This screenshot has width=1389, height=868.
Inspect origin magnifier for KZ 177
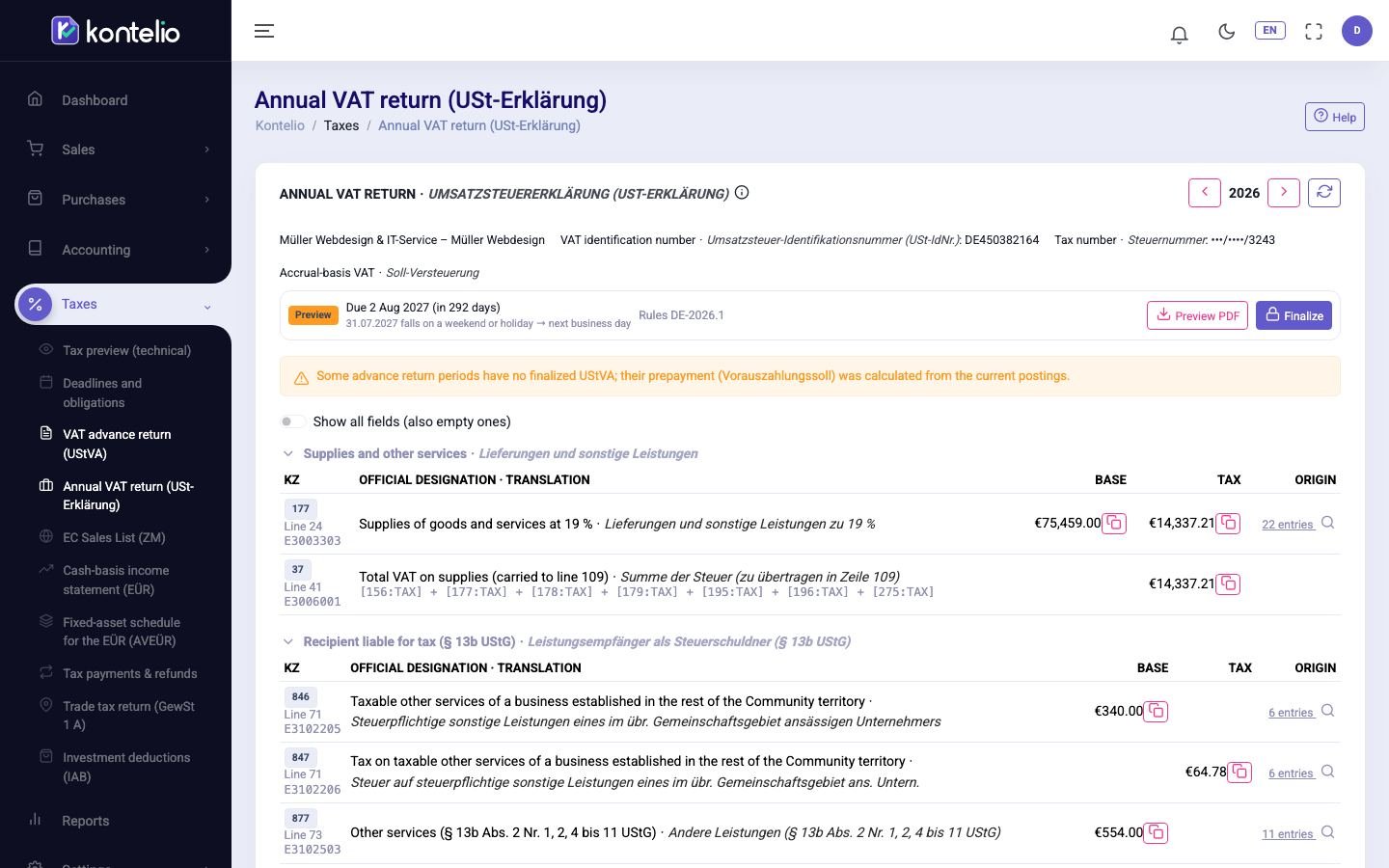[1328, 523]
